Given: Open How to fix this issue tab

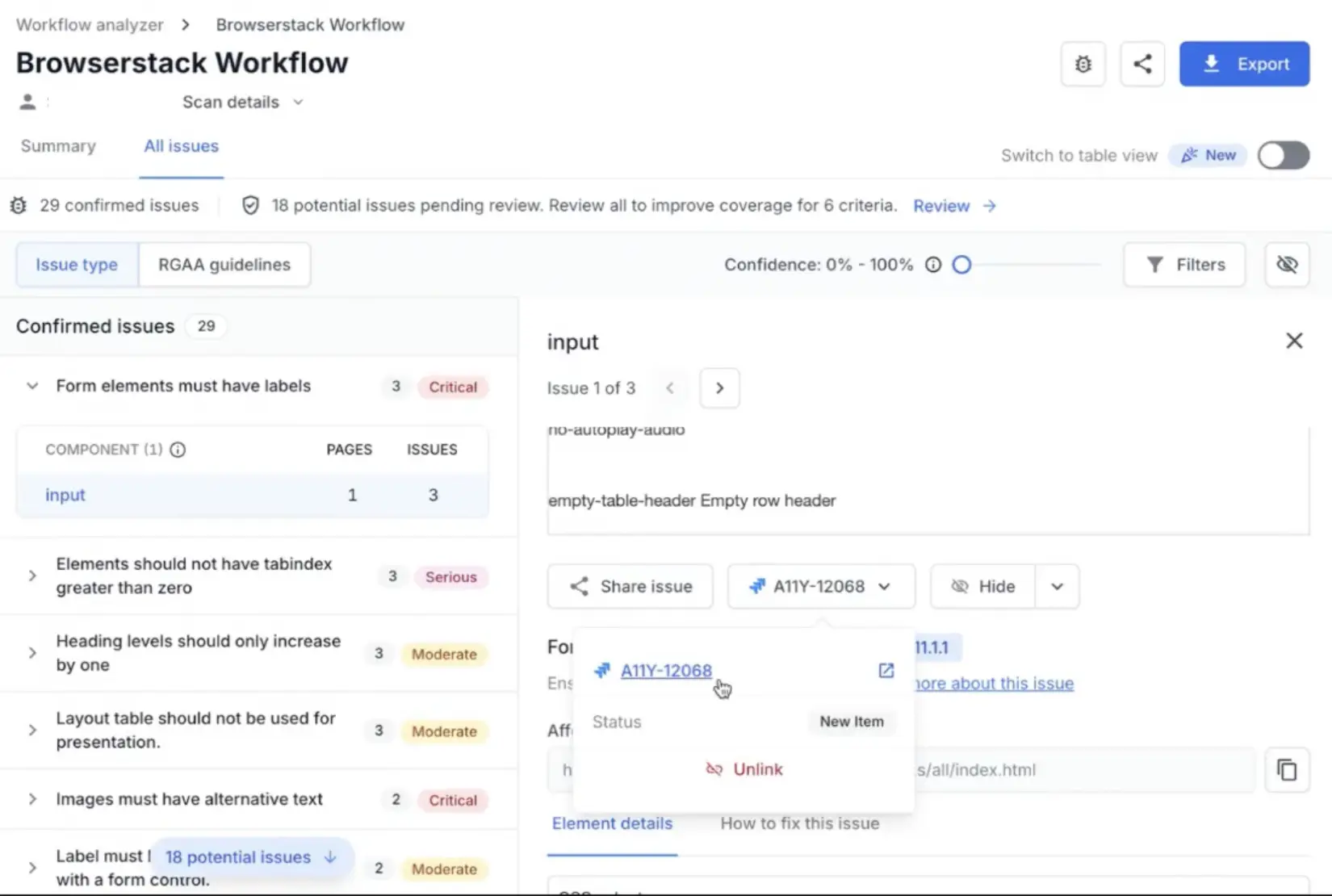Looking at the screenshot, I should click(x=799, y=823).
